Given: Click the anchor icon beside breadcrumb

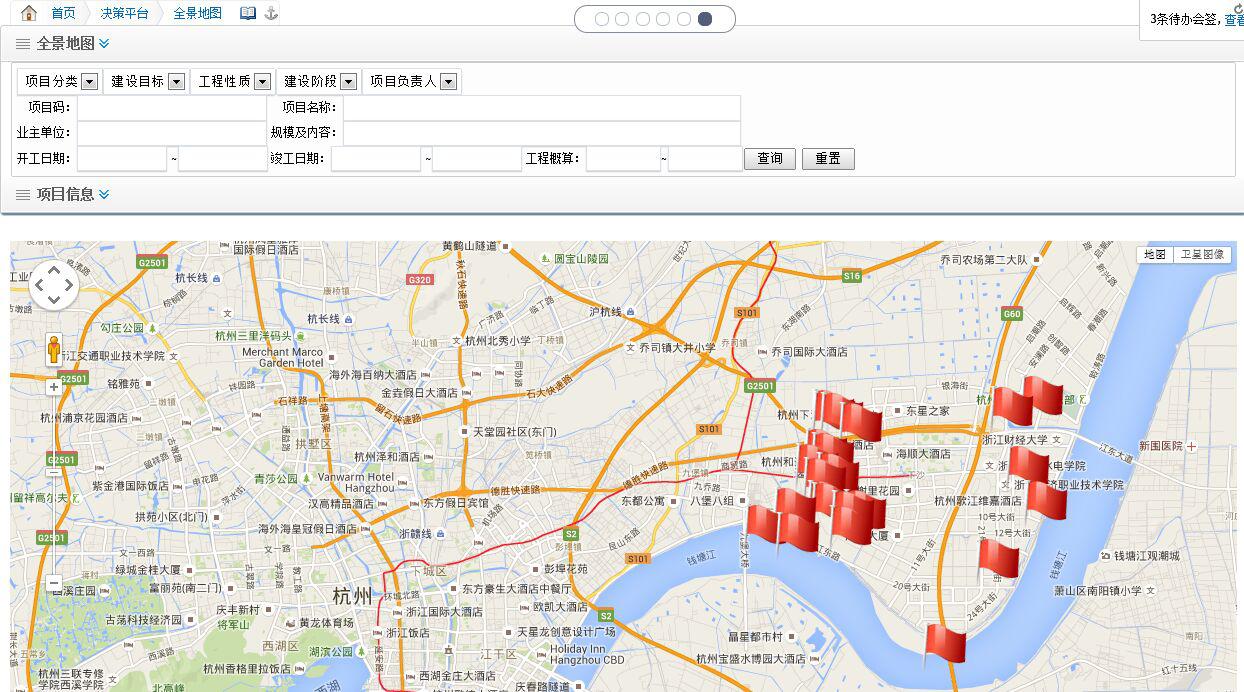Looking at the screenshot, I should pyautogui.click(x=270, y=13).
